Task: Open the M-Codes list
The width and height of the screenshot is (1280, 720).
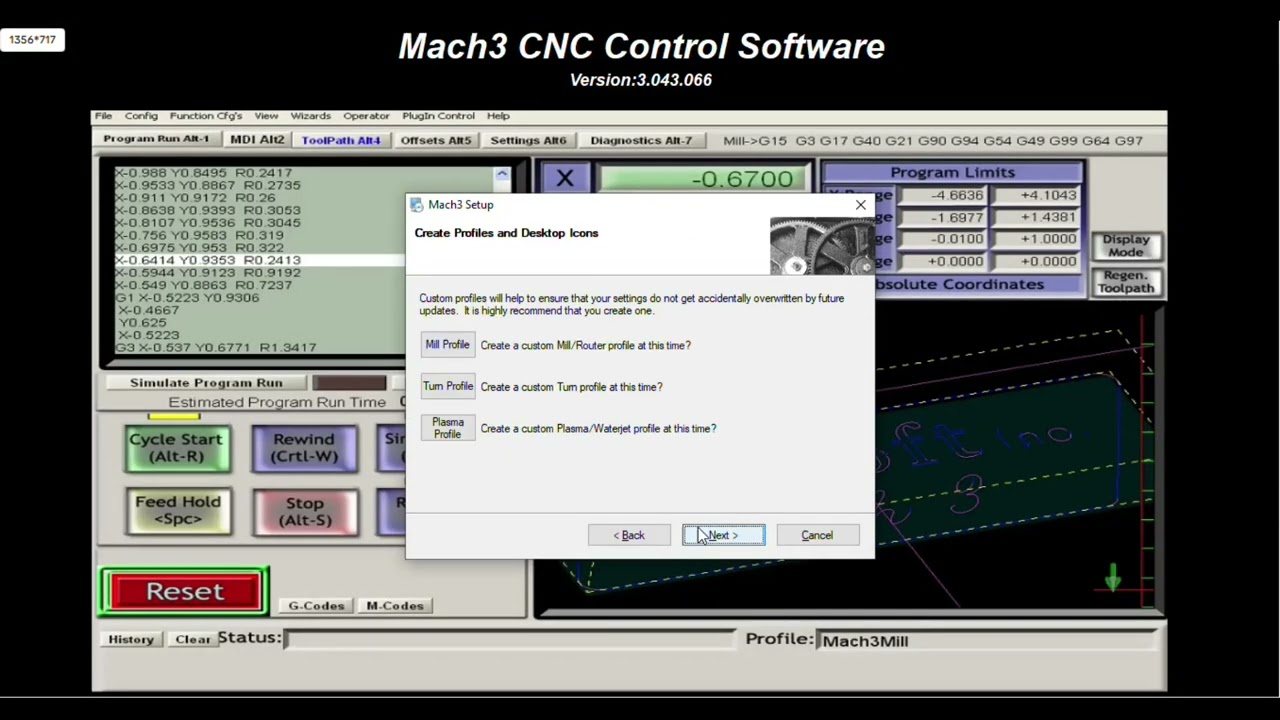Action: [x=394, y=605]
